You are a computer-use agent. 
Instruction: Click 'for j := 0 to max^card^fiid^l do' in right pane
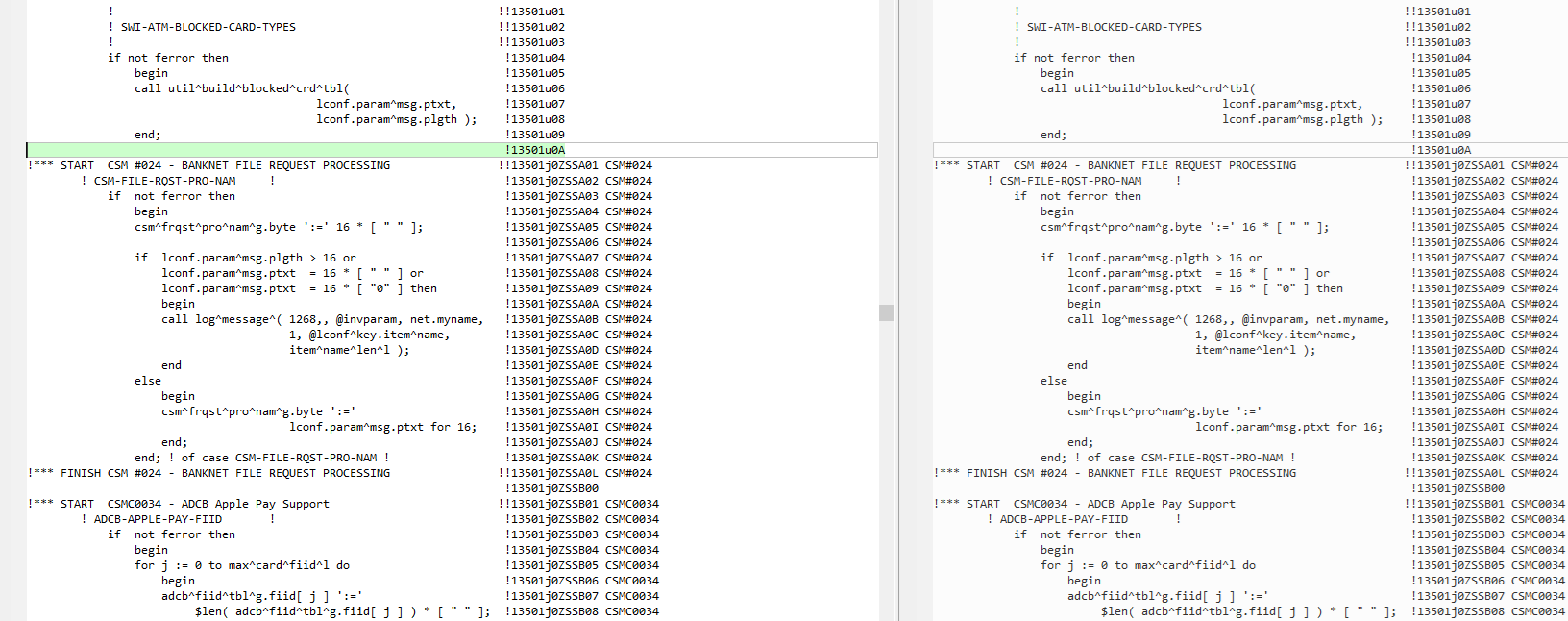click(1148, 565)
